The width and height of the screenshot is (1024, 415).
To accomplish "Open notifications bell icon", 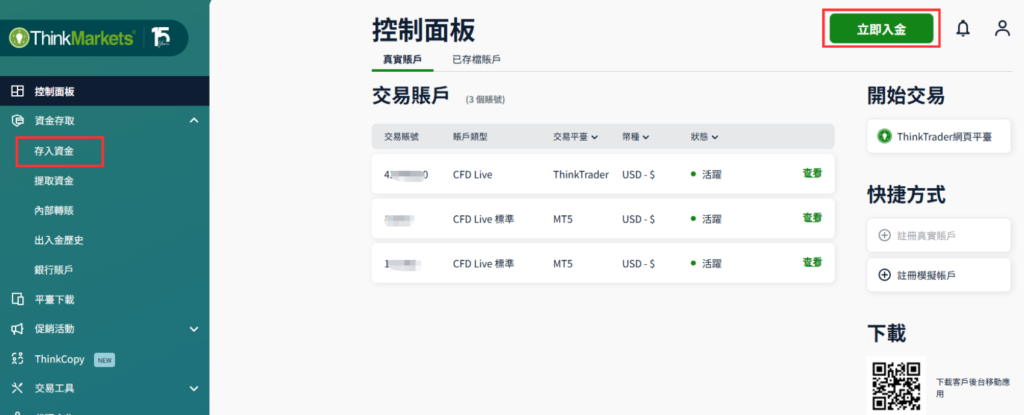I will coord(963,28).
